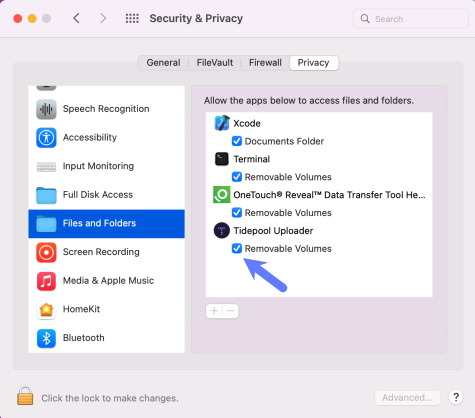Open the Show All grid icon
The image size is (475, 418).
[132, 18]
